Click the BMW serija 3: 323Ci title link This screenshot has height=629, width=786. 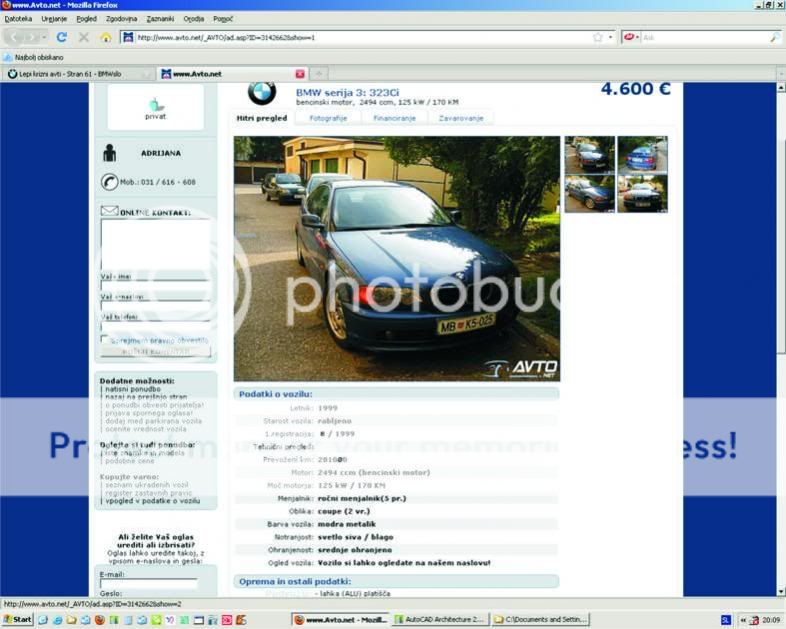[x=347, y=92]
